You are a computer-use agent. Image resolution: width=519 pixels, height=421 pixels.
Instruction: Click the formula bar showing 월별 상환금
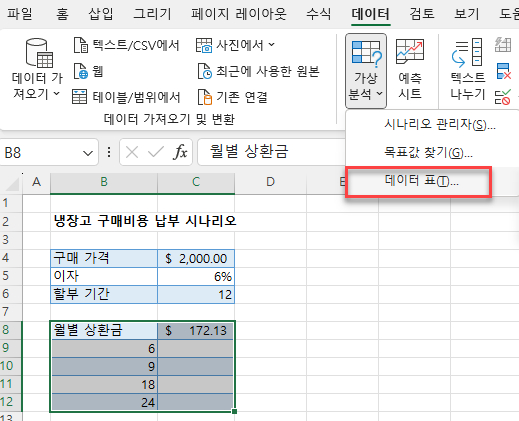[271, 152]
